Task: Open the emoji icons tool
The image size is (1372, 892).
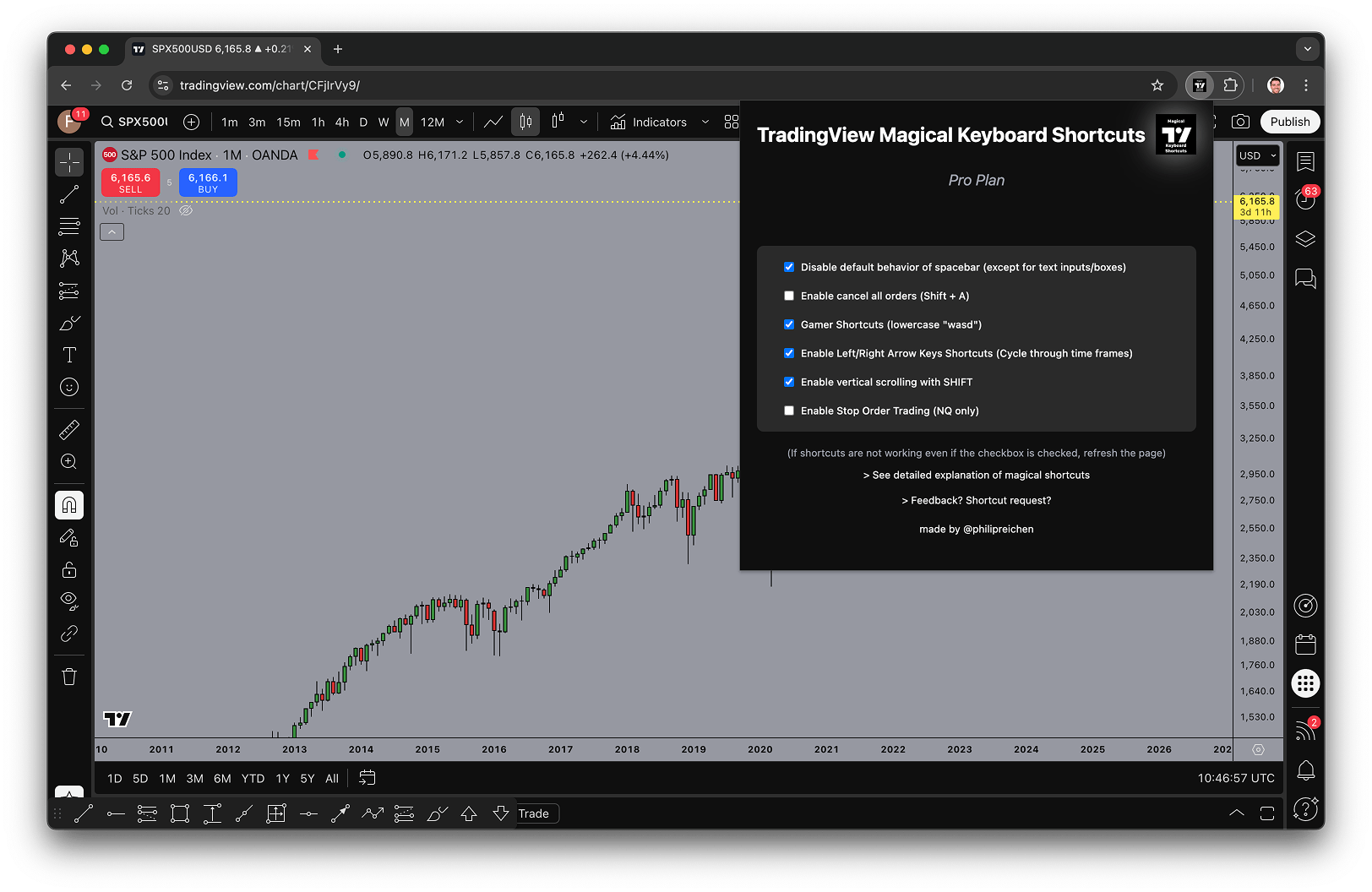Action: click(69, 387)
